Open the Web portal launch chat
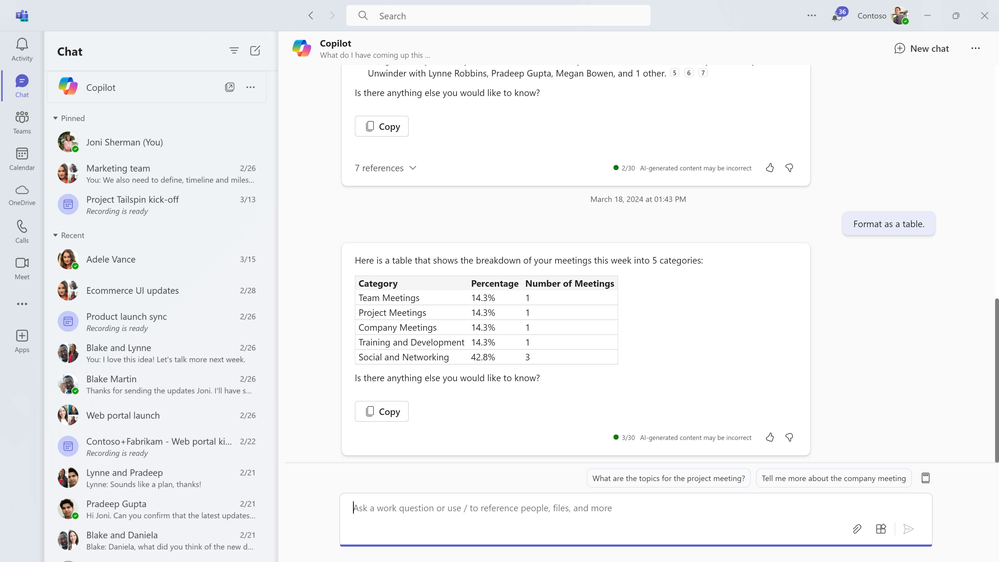The width and height of the screenshot is (999, 562). 157,415
